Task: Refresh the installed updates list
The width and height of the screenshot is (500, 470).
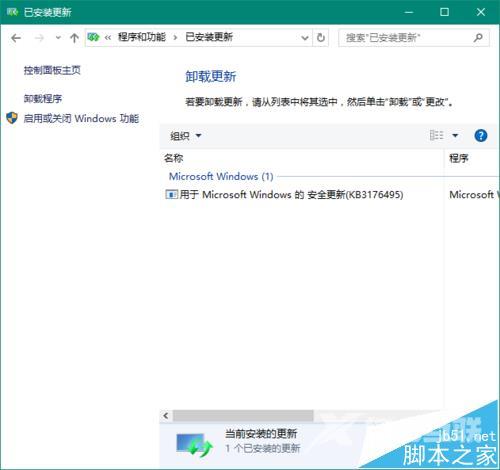Action: 321,38
